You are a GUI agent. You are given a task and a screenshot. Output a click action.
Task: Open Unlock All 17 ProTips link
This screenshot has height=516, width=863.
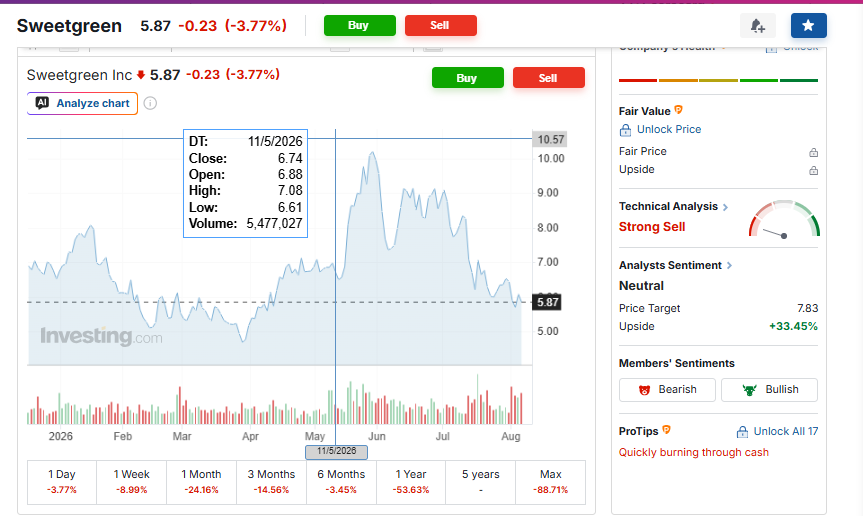pos(777,431)
